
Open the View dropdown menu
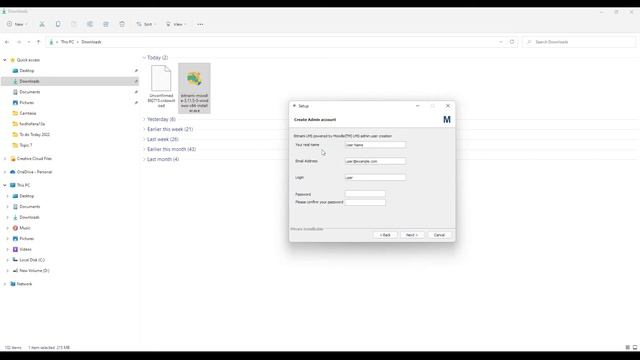coord(176,24)
